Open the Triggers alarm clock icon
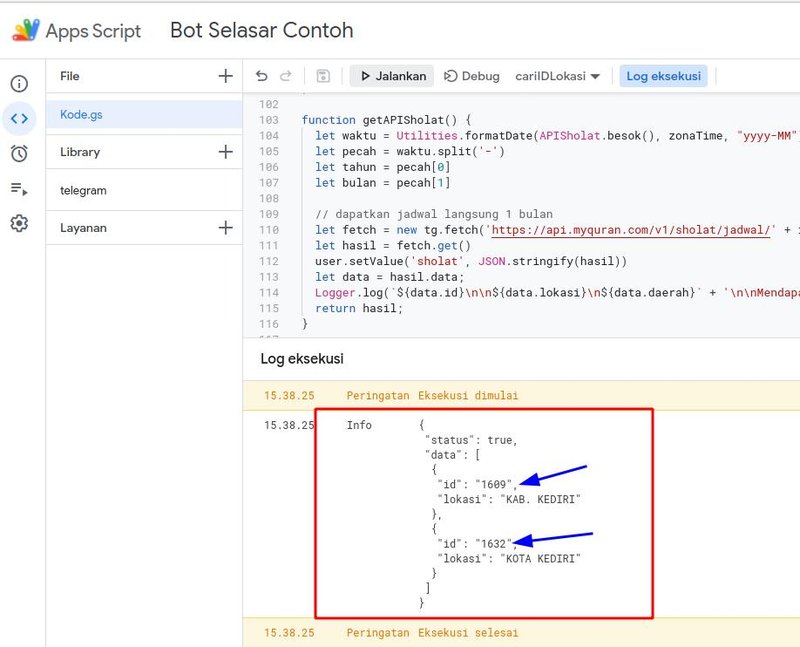 point(19,153)
